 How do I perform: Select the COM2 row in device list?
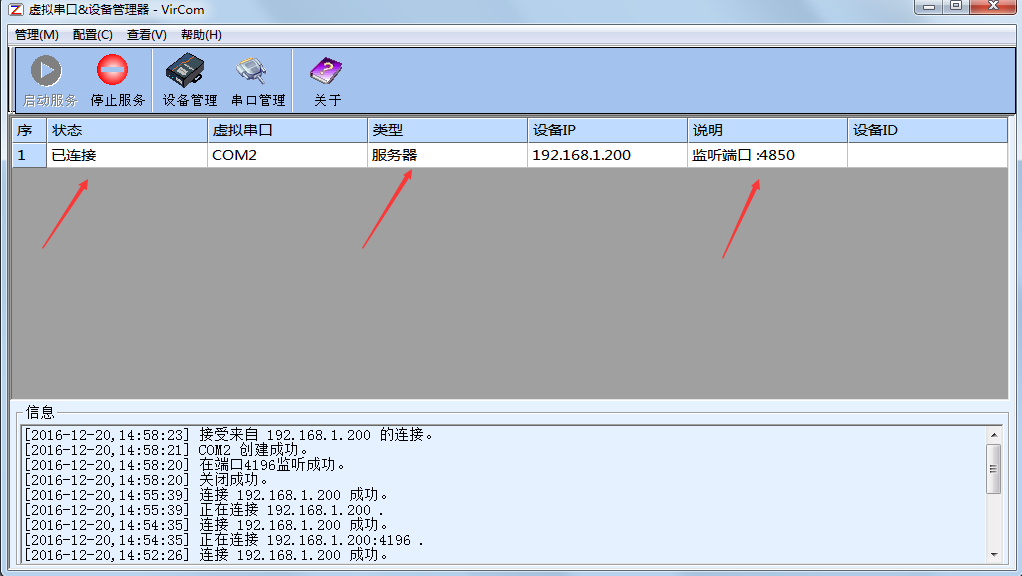click(287, 156)
